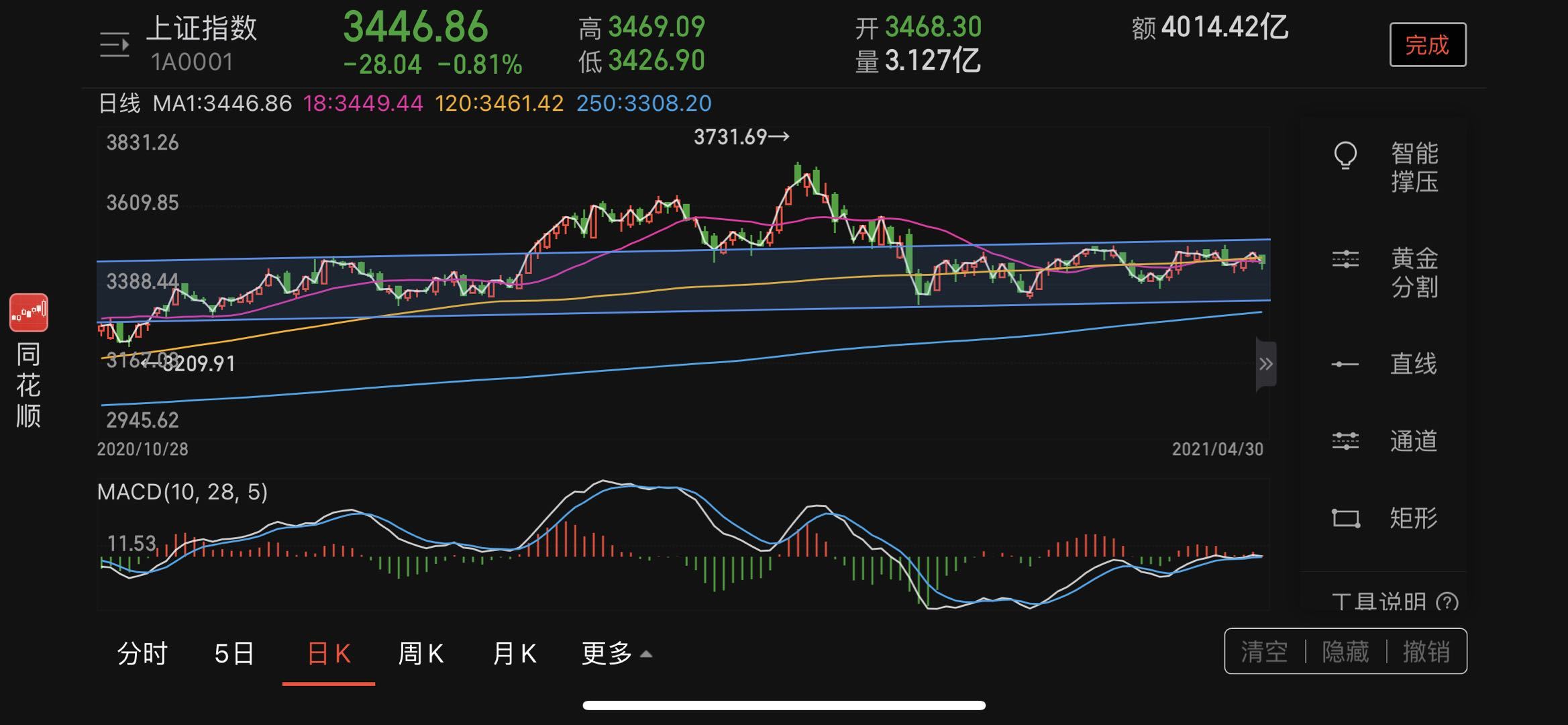Image resolution: width=1568 pixels, height=725 pixels.
Task: Click the red Tonghuashun app logo
Action: coord(29,313)
